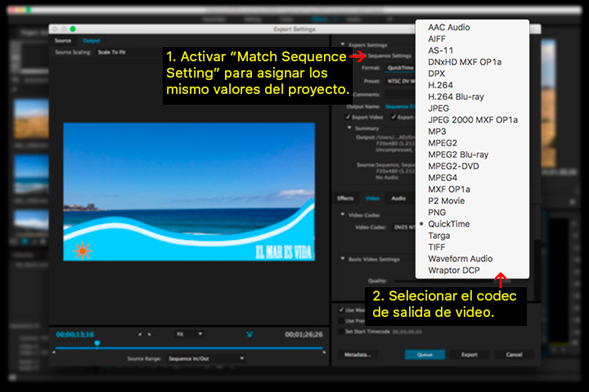Click the Queue button
Image resolution: width=589 pixels, height=392 pixels.
(x=425, y=354)
